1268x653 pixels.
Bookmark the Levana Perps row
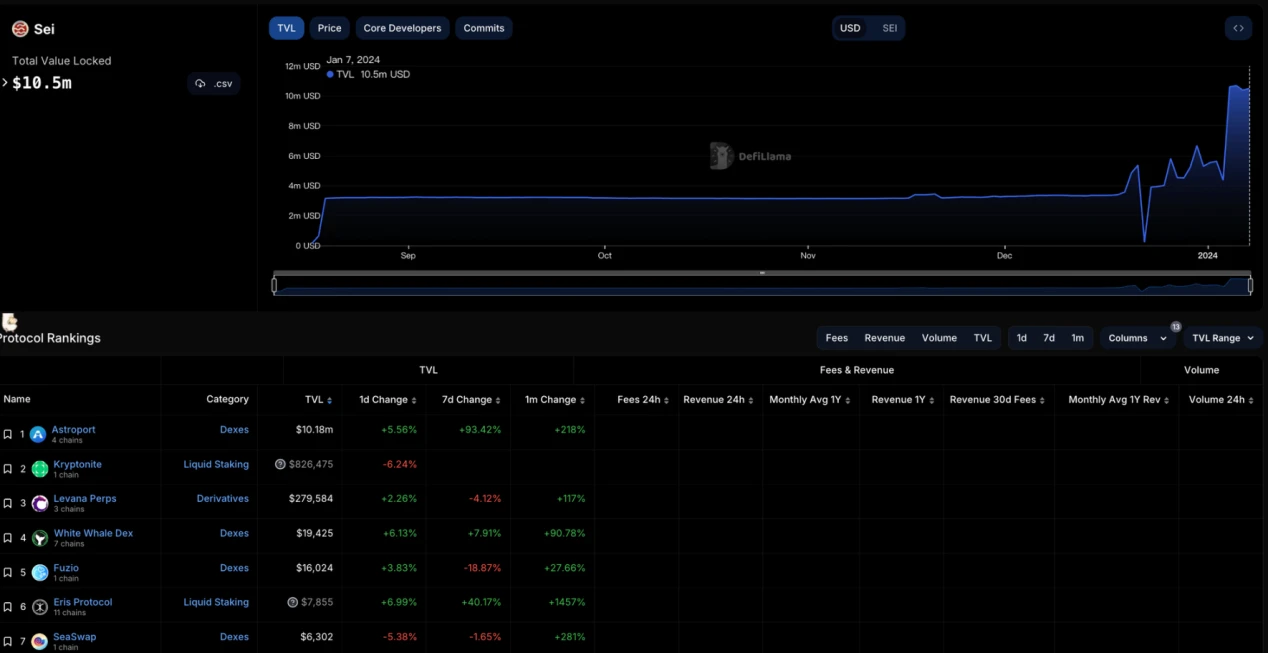coord(8,503)
